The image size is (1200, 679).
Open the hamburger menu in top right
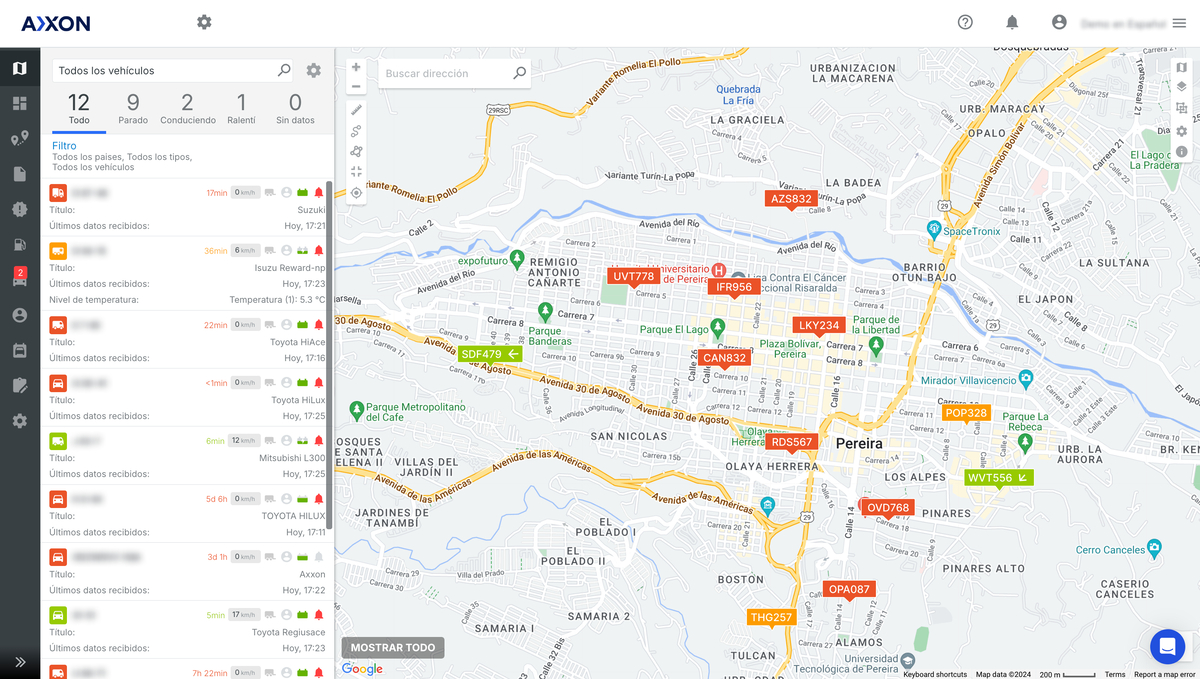(1179, 23)
